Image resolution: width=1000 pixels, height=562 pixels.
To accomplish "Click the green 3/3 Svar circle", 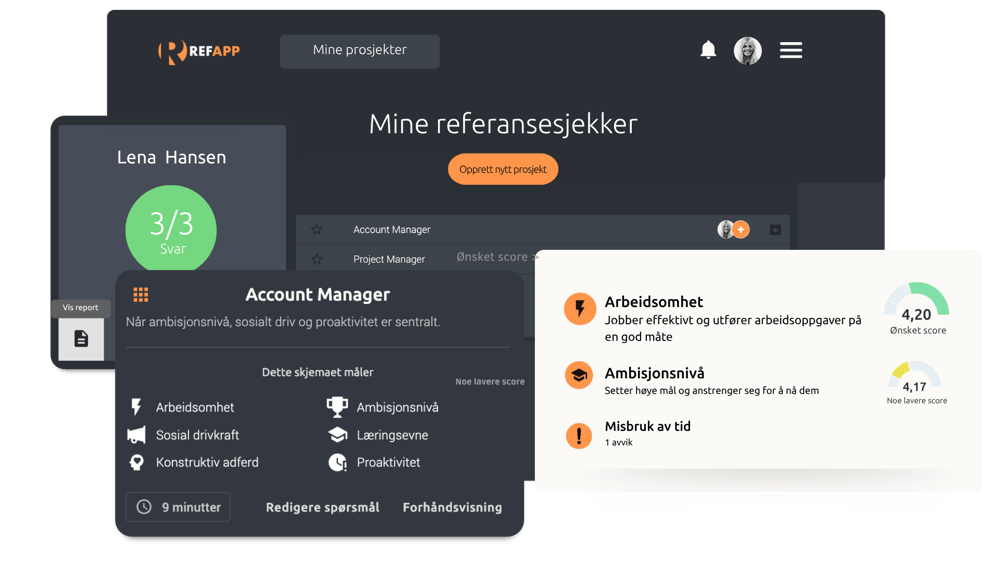I will [x=171, y=230].
